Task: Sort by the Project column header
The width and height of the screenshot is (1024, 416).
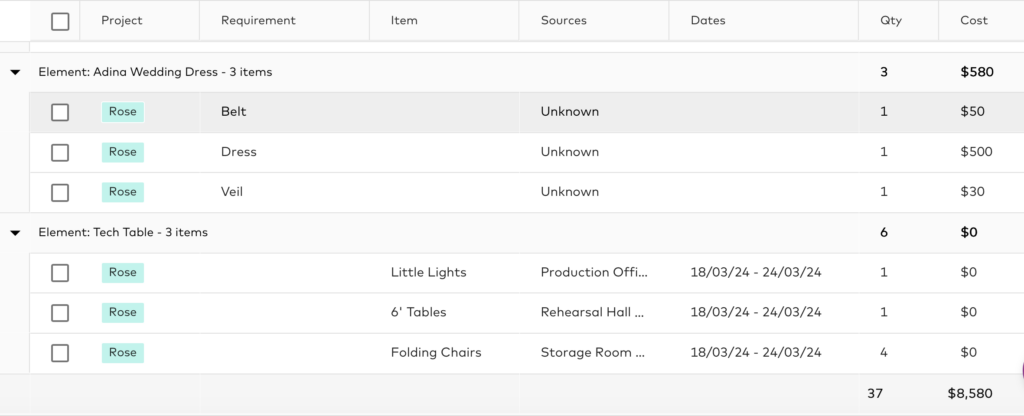Action: 122,20
